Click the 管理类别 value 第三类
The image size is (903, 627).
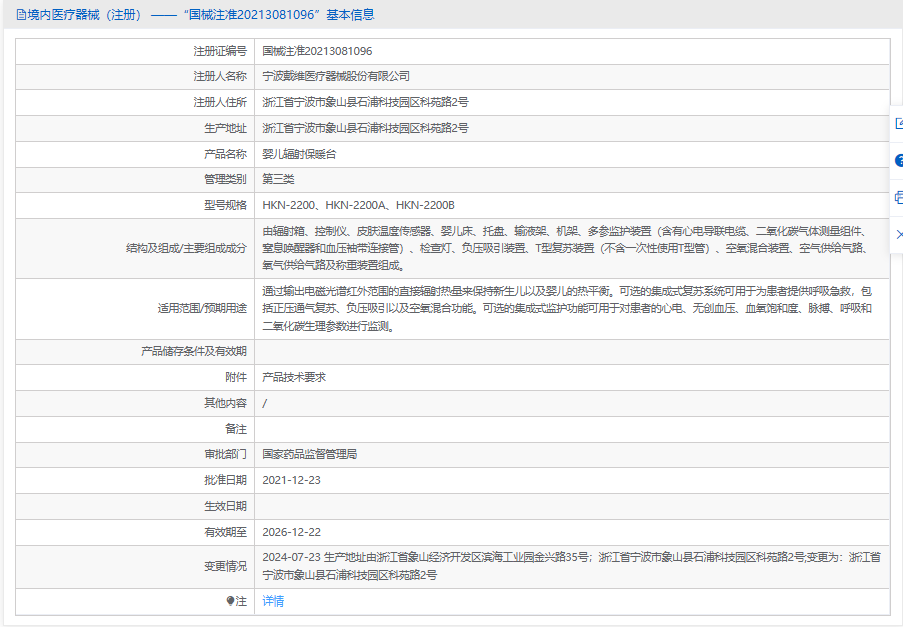coord(278,179)
